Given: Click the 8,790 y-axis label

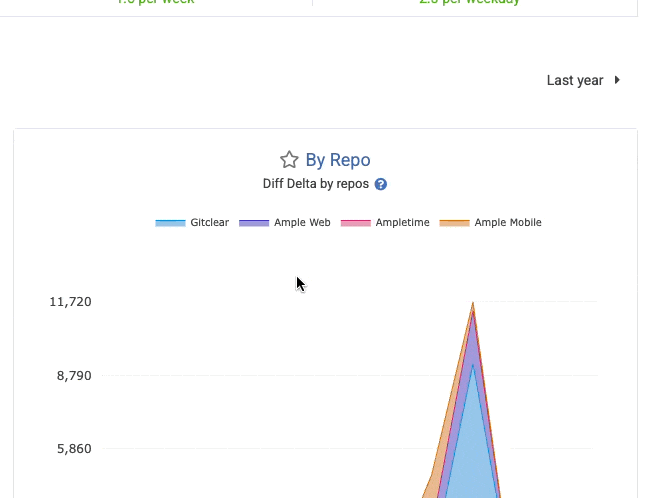Looking at the screenshot, I should pos(74,376).
